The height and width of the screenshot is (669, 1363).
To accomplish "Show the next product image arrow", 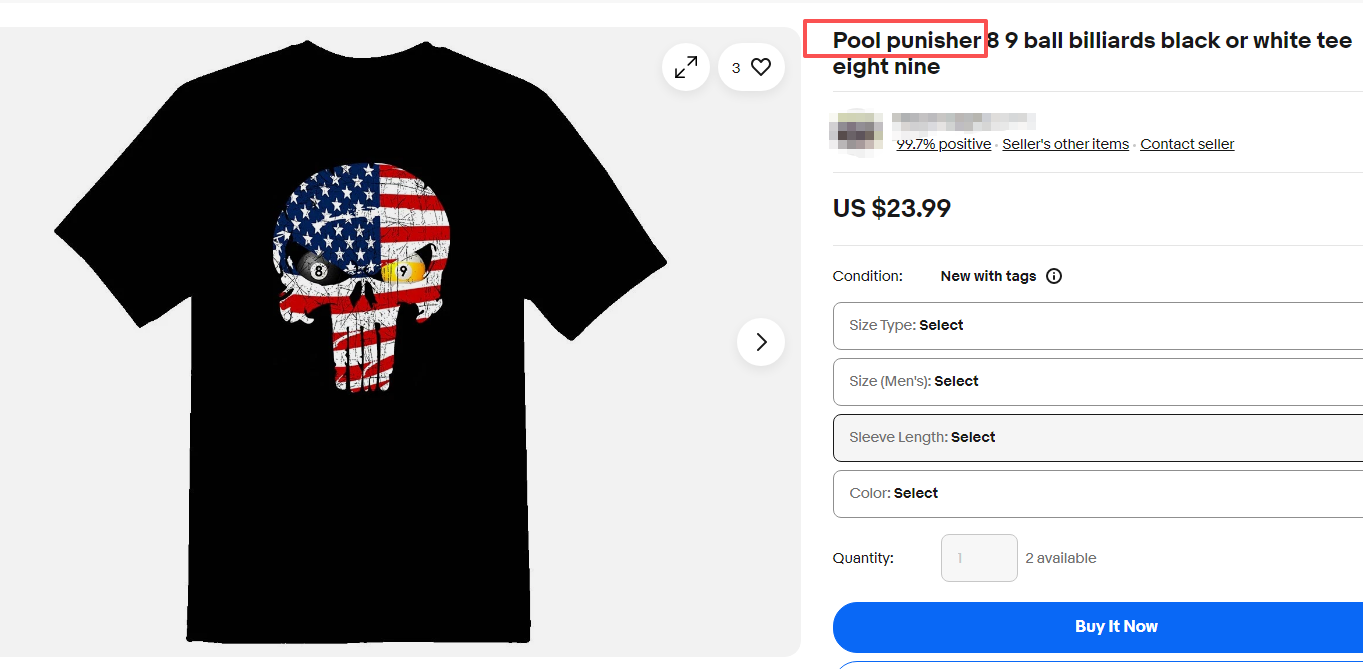I will 761,342.
